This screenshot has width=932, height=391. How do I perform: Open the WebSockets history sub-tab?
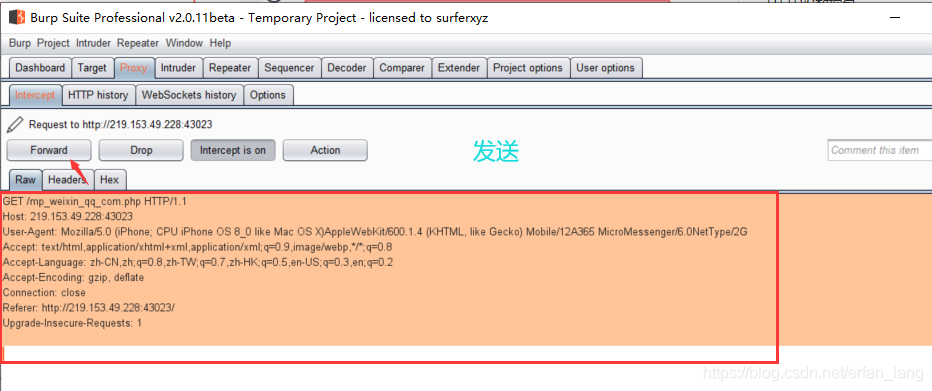point(189,95)
